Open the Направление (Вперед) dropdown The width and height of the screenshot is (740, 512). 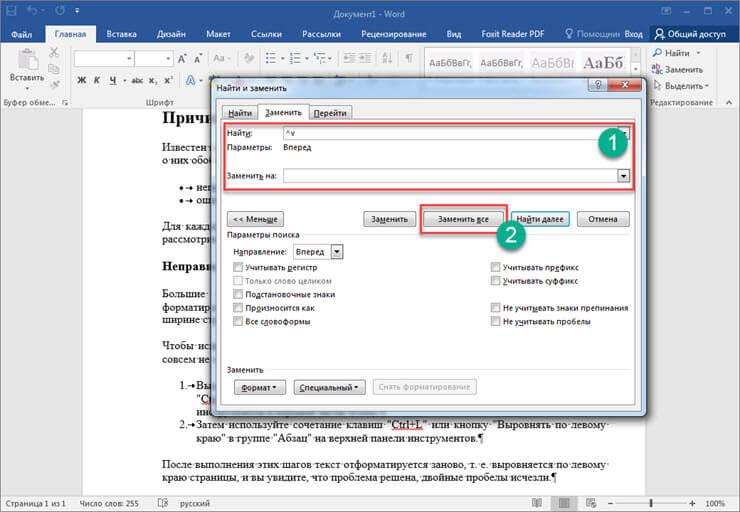[336, 252]
